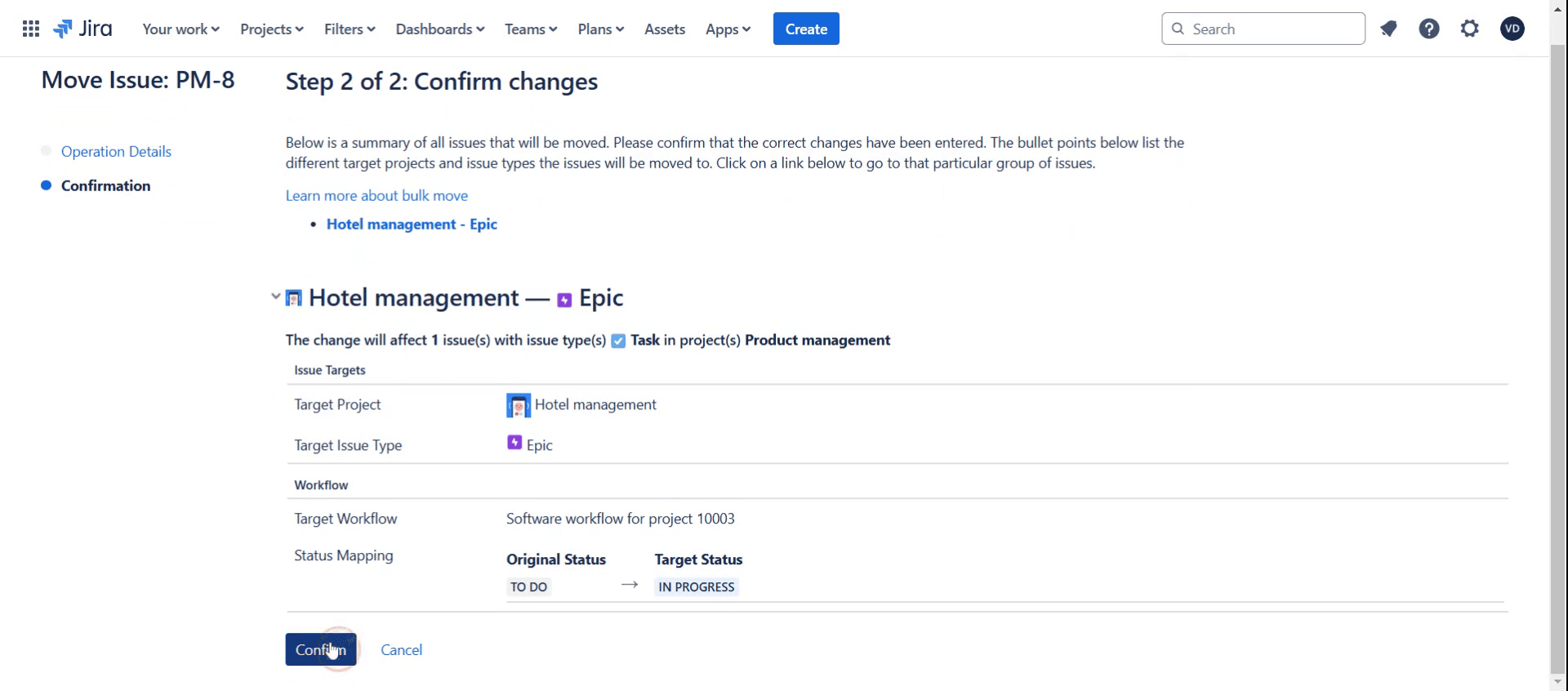The image size is (1568, 691).
Task: Click the blue Task issue type icon
Action: 618,341
